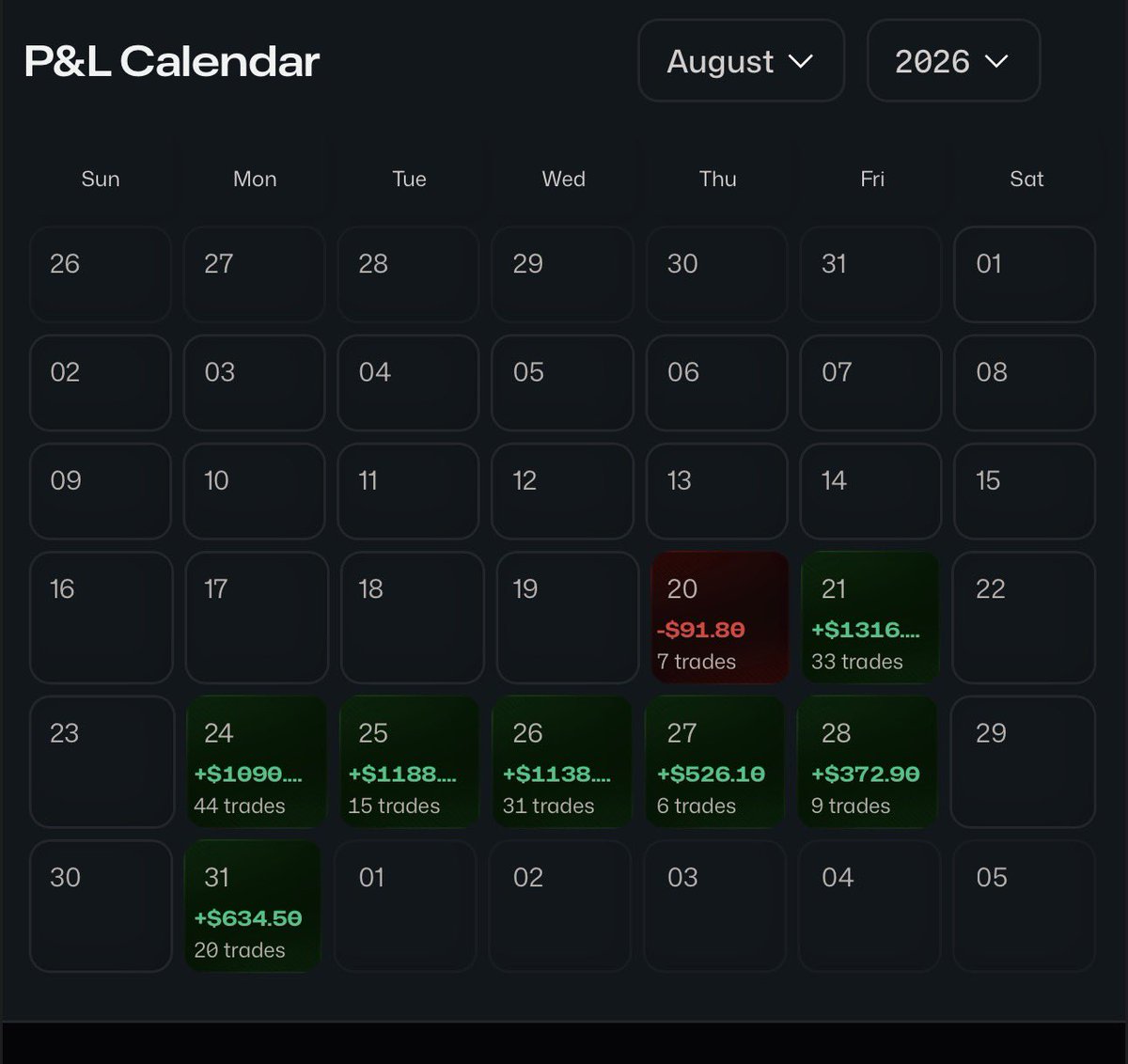Open the August month dropdown
The width and height of the screenshot is (1128, 1064).
741,61
